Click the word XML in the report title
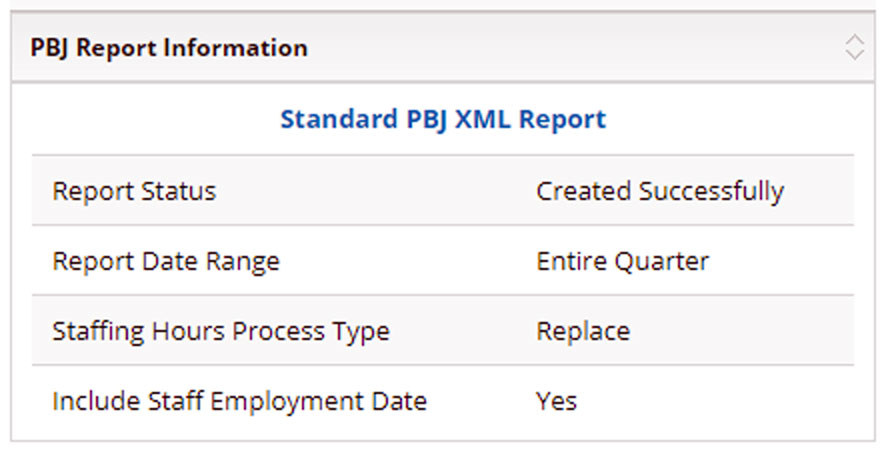Image resolution: width=888 pixels, height=454 pixels. pyautogui.click(x=488, y=119)
